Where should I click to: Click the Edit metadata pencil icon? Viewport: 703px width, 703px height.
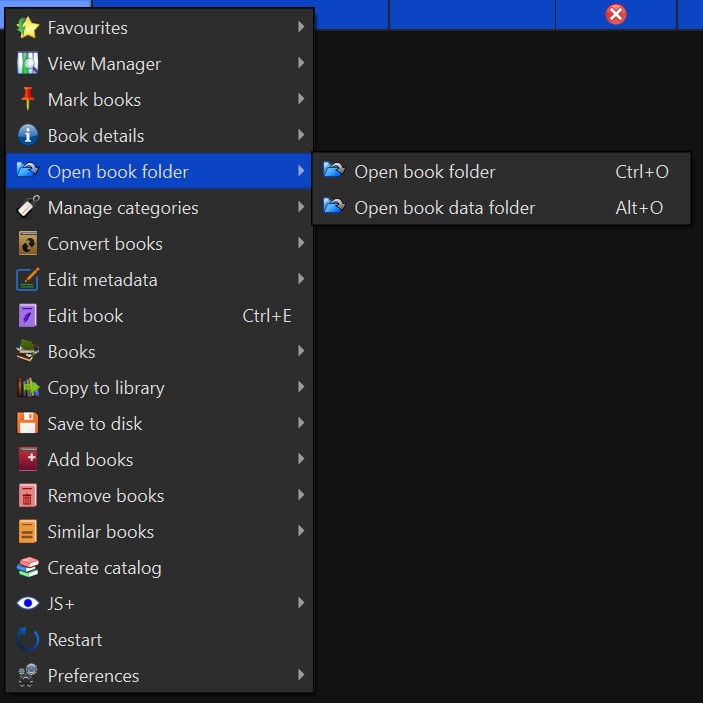point(28,280)
